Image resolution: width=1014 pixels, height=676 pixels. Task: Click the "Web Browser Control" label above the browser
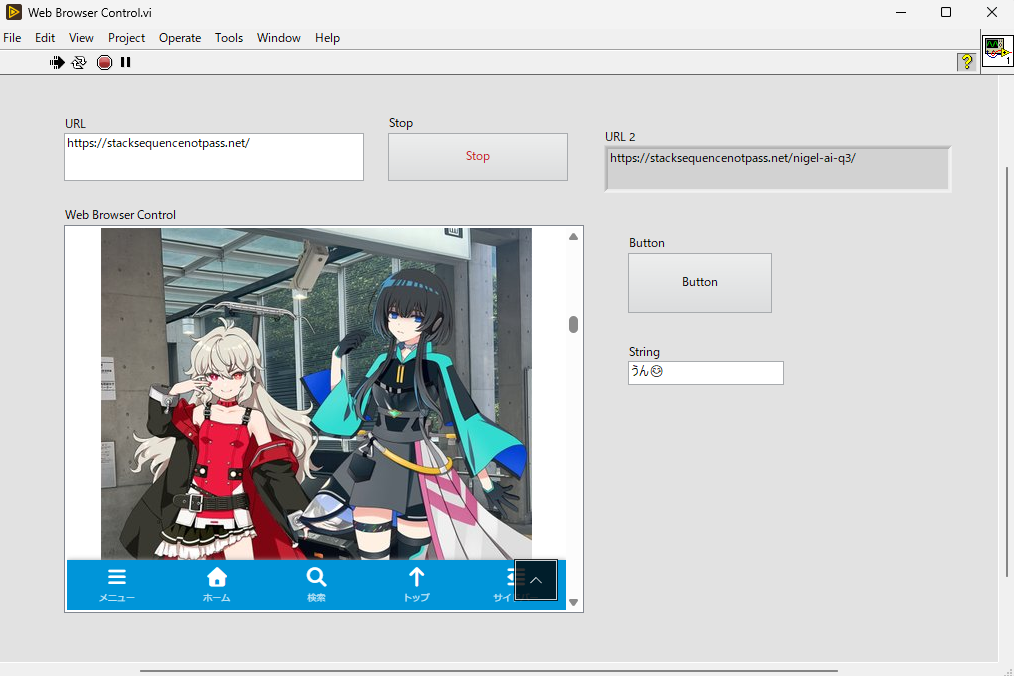click(120, 215)
